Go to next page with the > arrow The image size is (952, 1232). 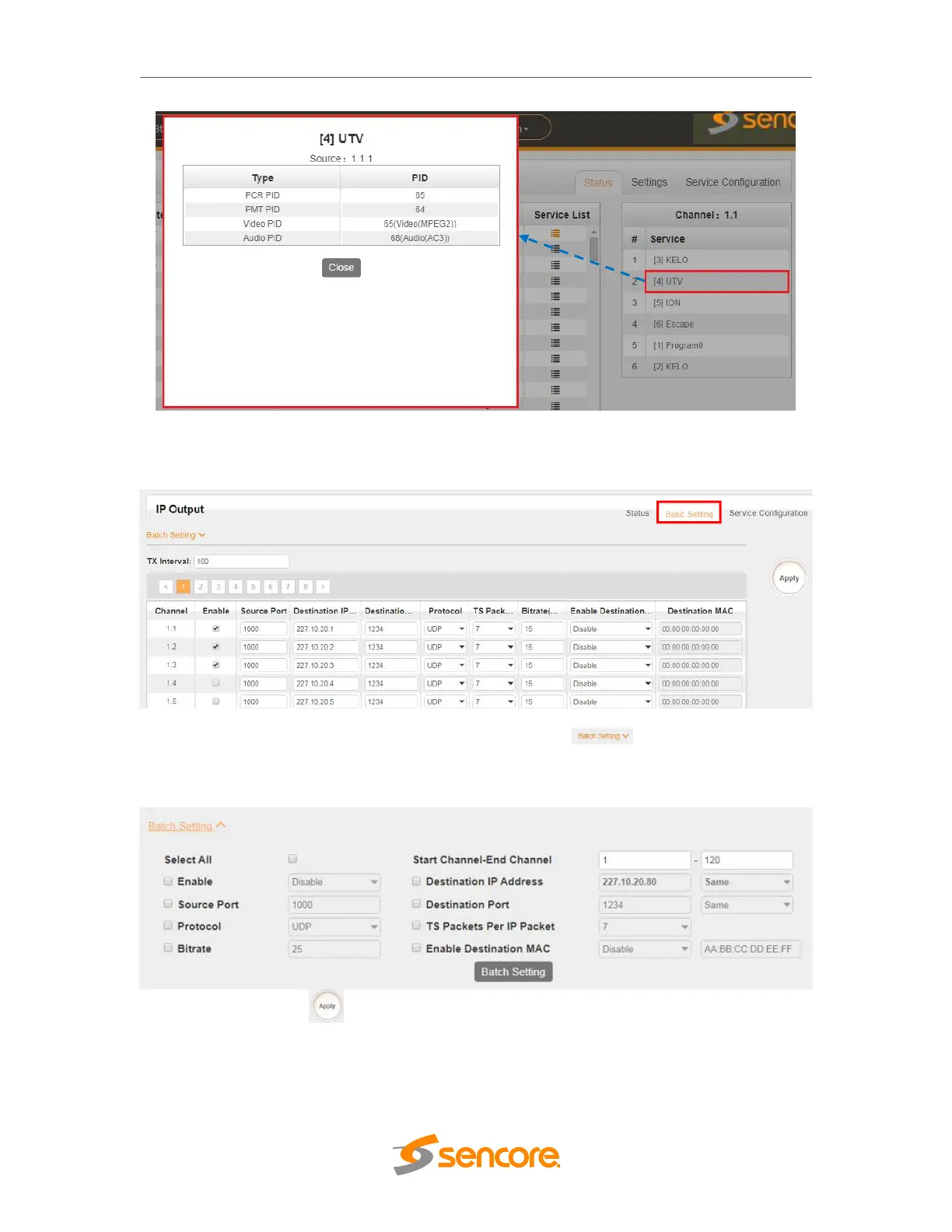(x=323, y=586)
